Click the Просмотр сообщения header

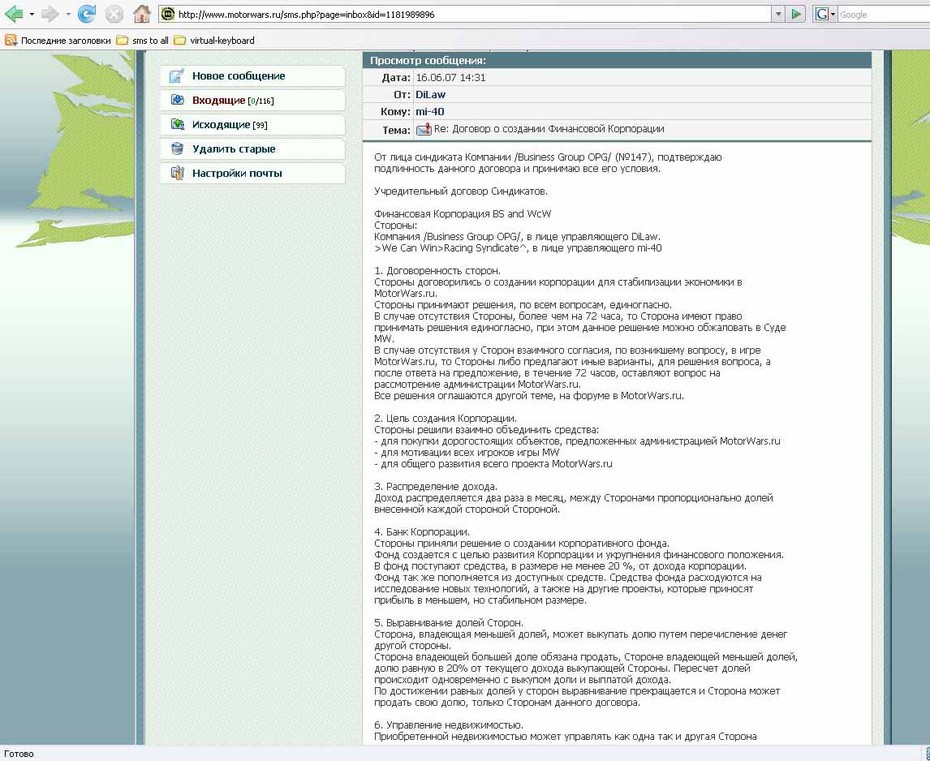pyautogui.click(x=428, y=60)
